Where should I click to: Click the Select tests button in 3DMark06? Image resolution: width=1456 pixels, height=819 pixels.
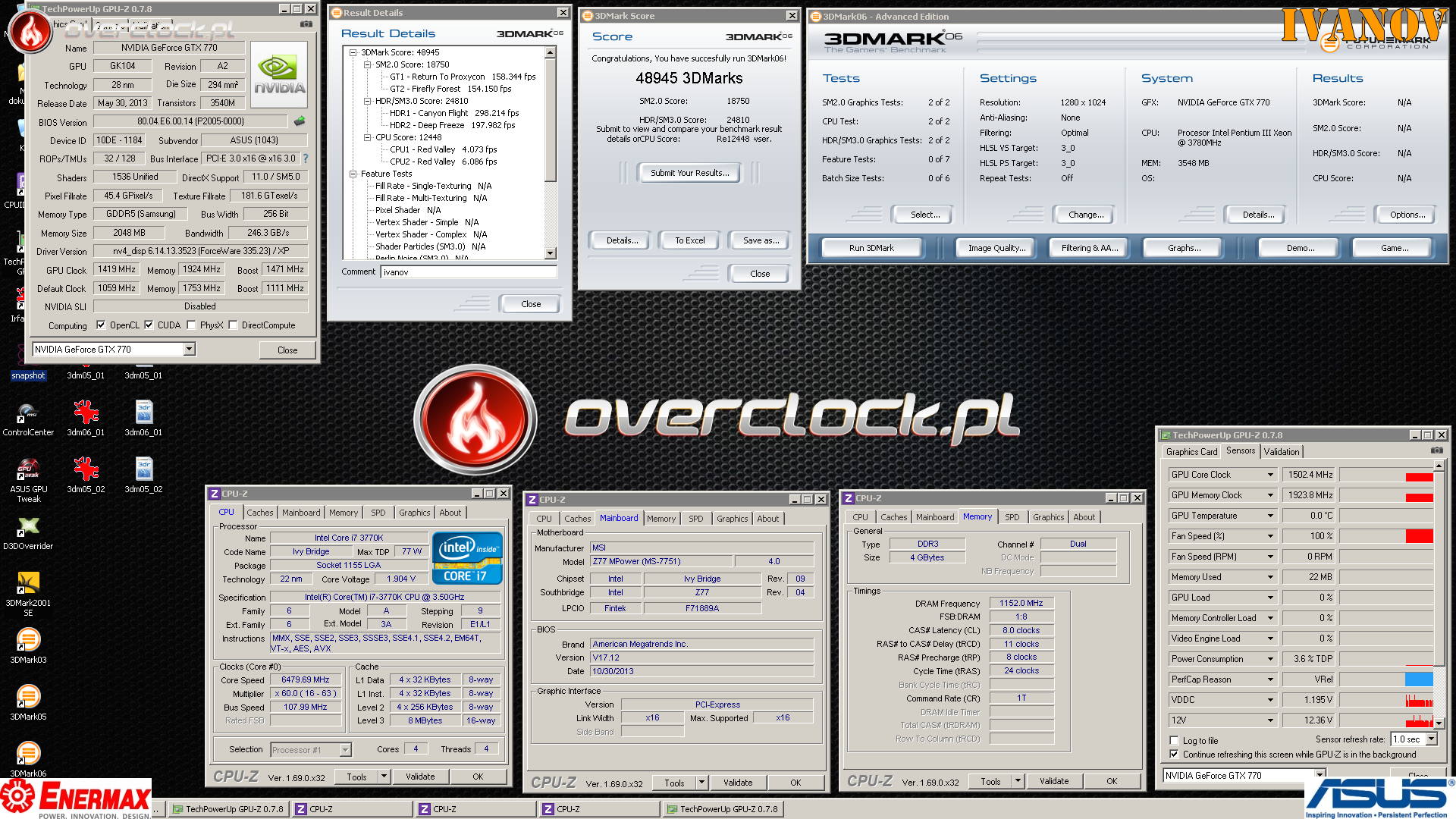(925, 215)
